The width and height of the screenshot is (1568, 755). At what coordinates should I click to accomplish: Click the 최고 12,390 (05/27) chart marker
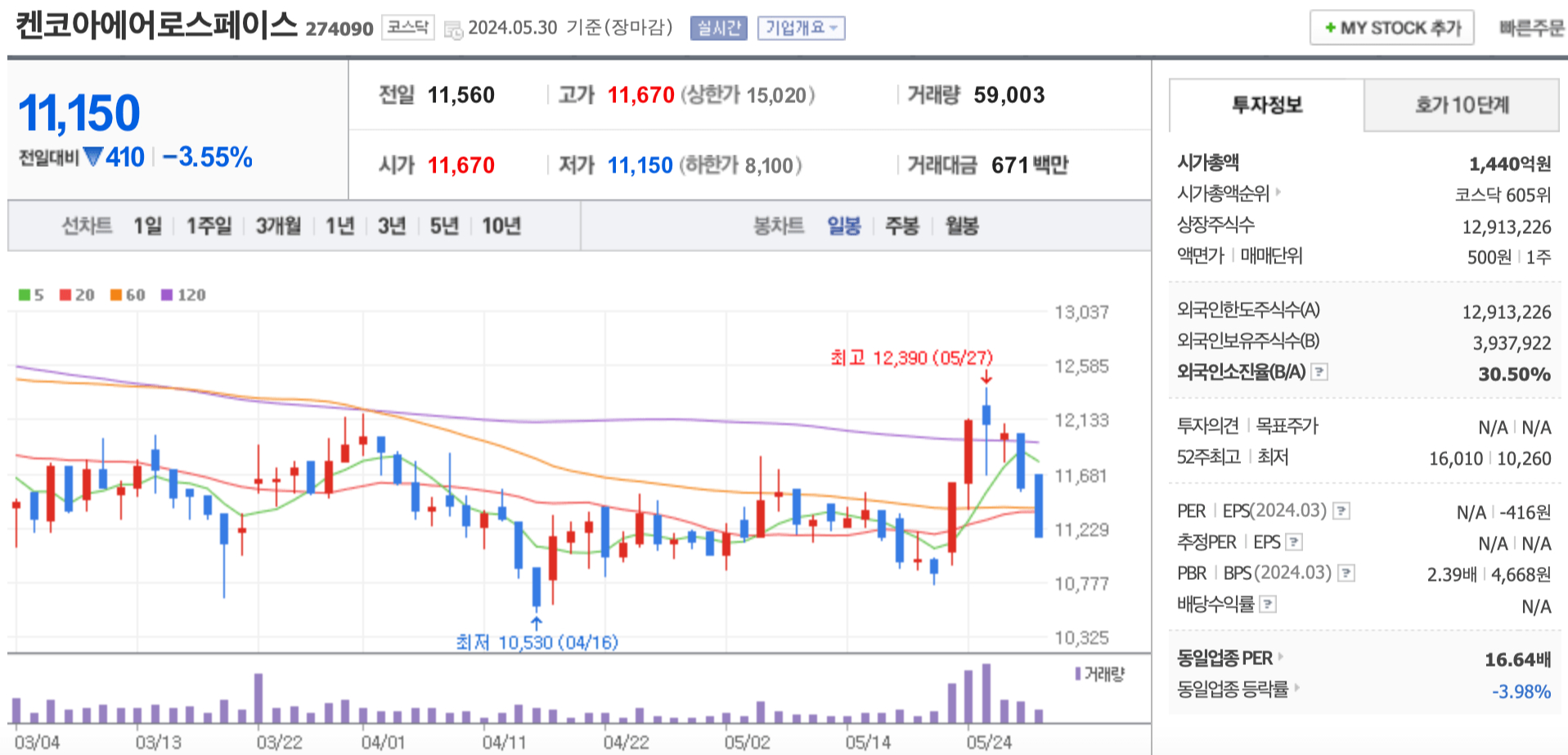click(911, 358)
